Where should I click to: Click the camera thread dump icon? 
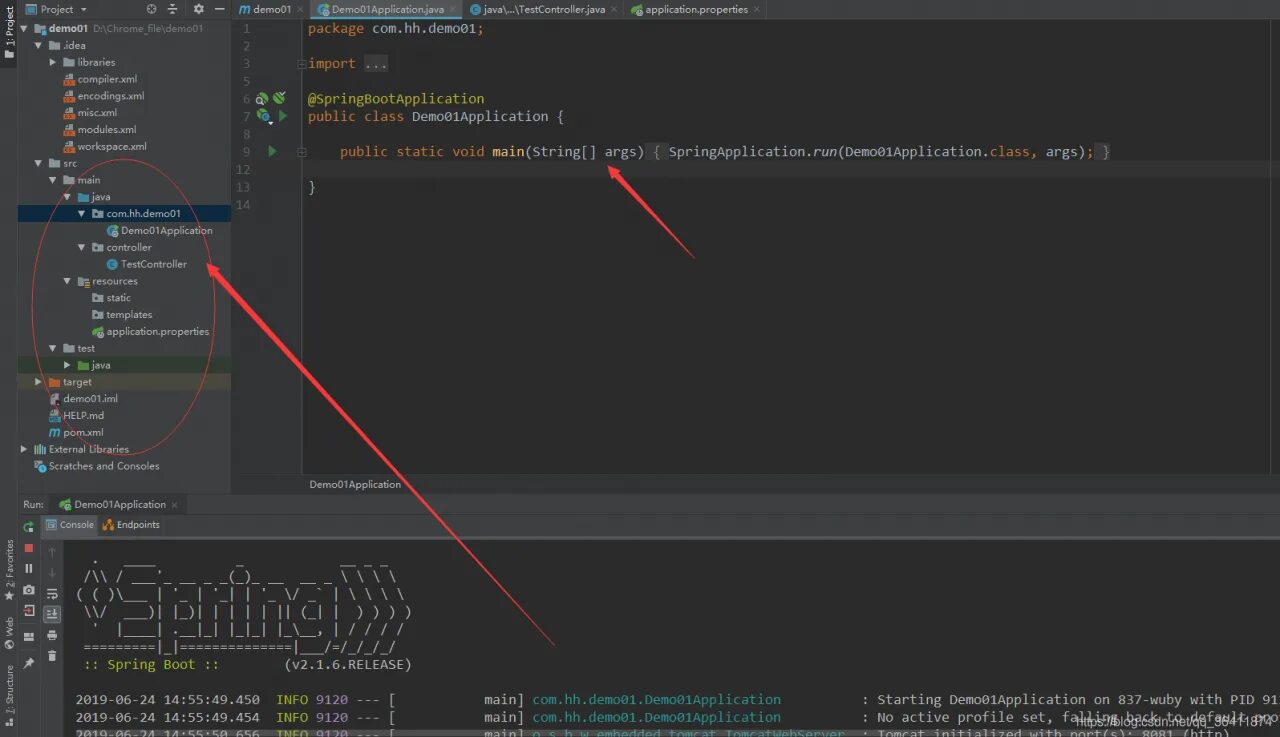(29, 590)
